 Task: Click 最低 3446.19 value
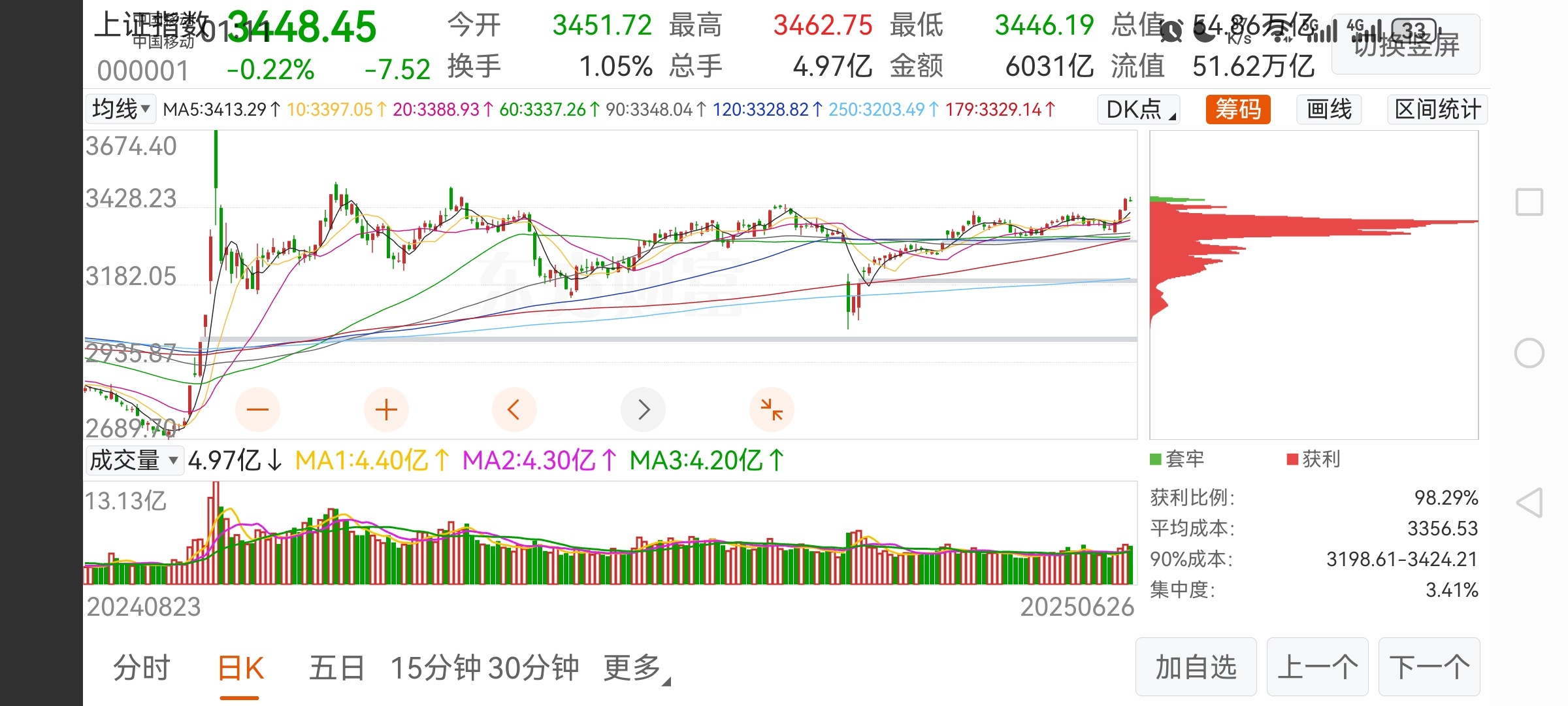point(1044,26)
